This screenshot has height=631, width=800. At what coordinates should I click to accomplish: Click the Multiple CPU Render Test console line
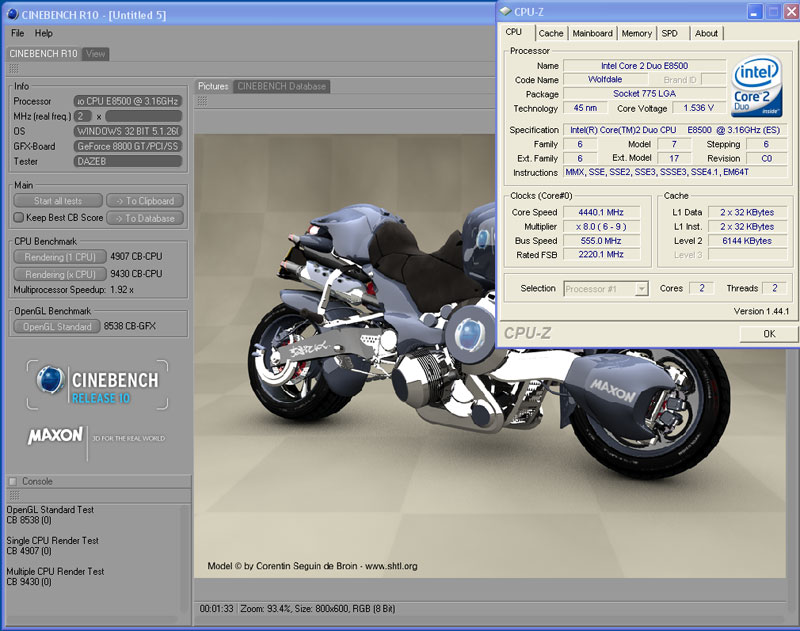(55, 571)
